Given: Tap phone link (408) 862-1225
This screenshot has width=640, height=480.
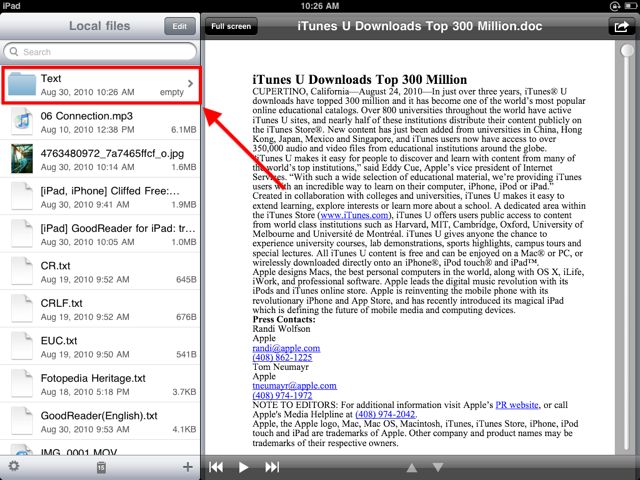Looking at the screenshot, I should [282, 358].
